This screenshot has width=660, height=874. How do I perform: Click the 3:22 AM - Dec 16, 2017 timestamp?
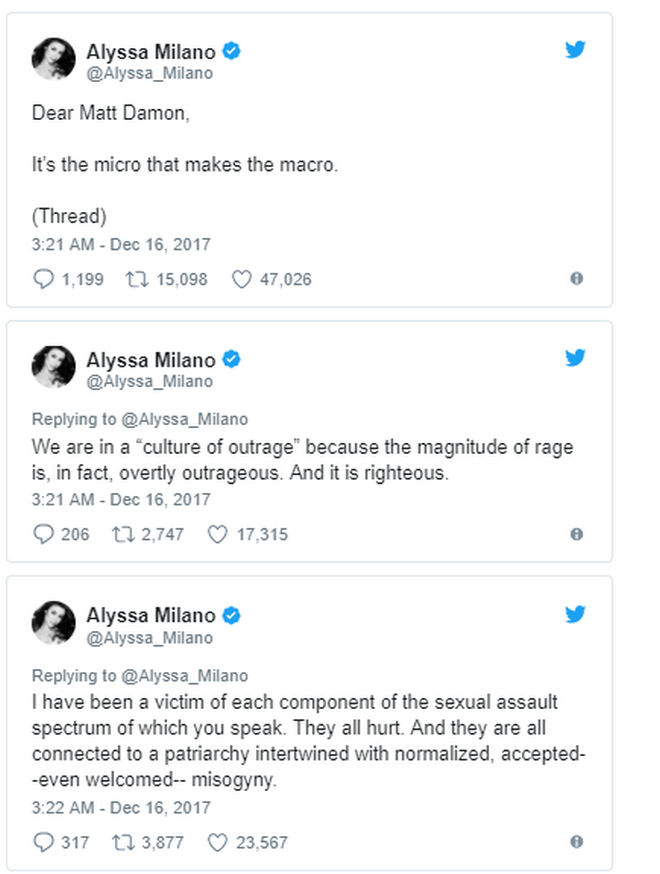click(x=121, y=808)
